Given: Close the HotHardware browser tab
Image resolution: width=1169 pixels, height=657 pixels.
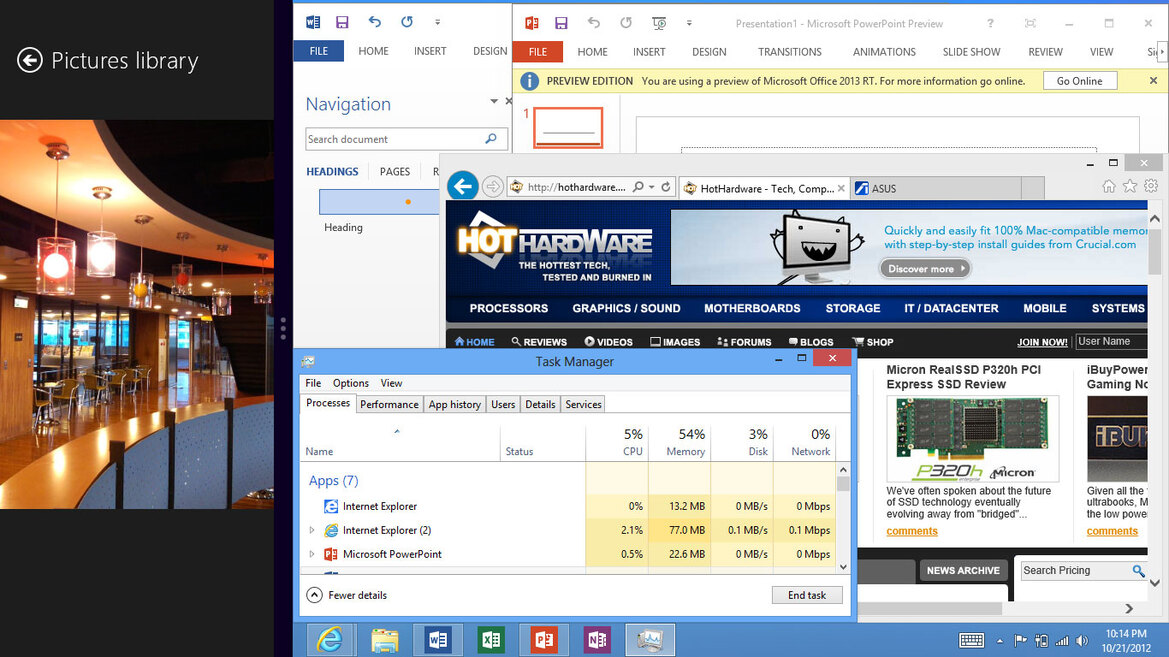Looking at the screenshot, I should [x=841, y=189].
